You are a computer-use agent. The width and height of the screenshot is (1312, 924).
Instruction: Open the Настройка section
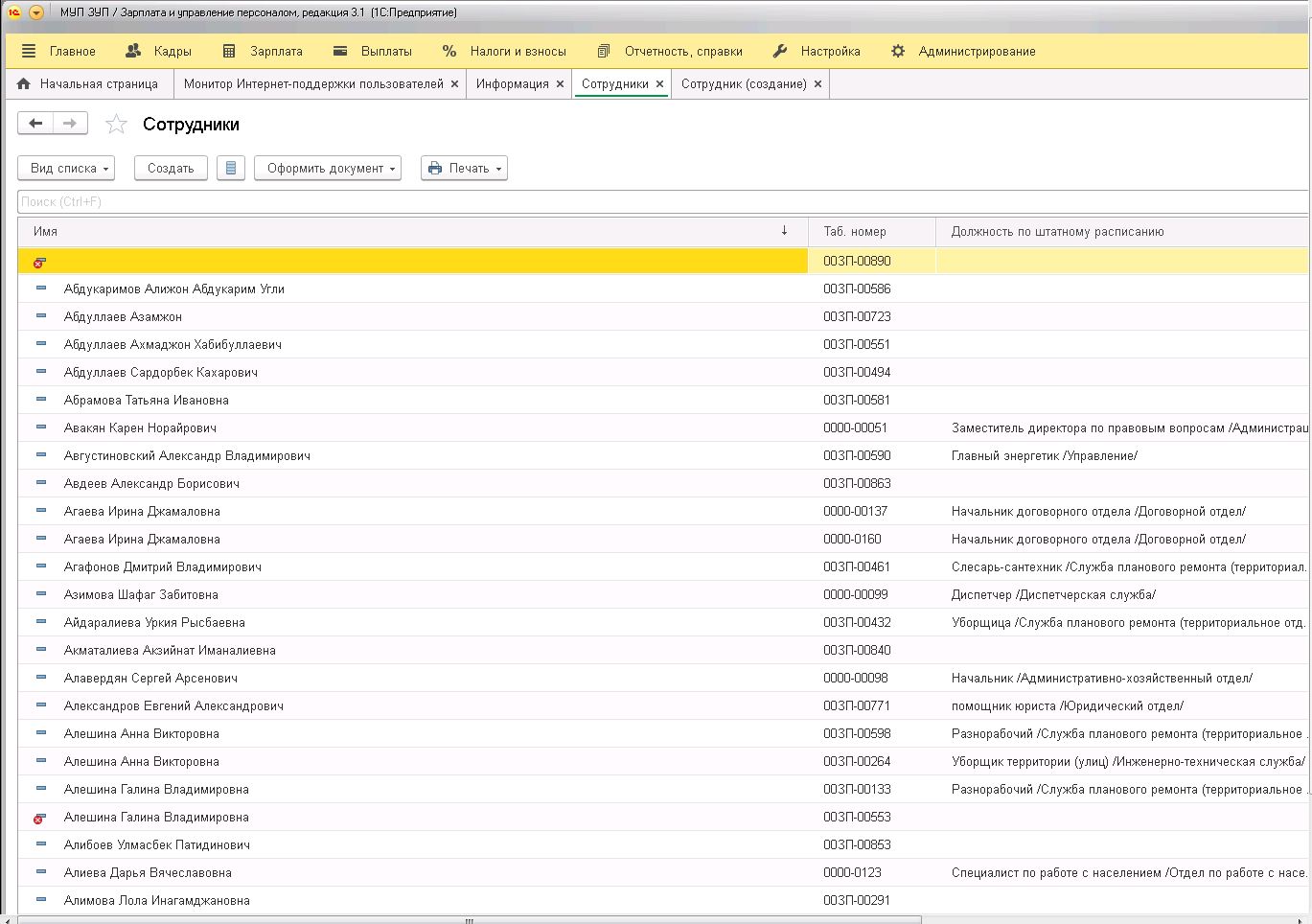click(x=817, y=51)
